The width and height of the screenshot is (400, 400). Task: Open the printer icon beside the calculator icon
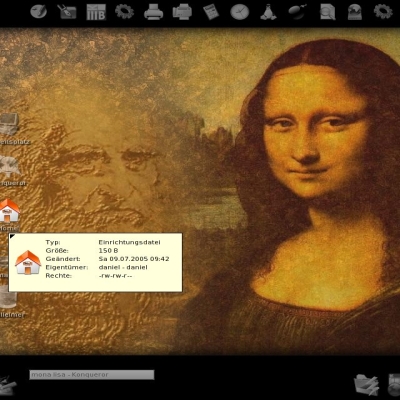pyautogui.click(x=182, y=12)
